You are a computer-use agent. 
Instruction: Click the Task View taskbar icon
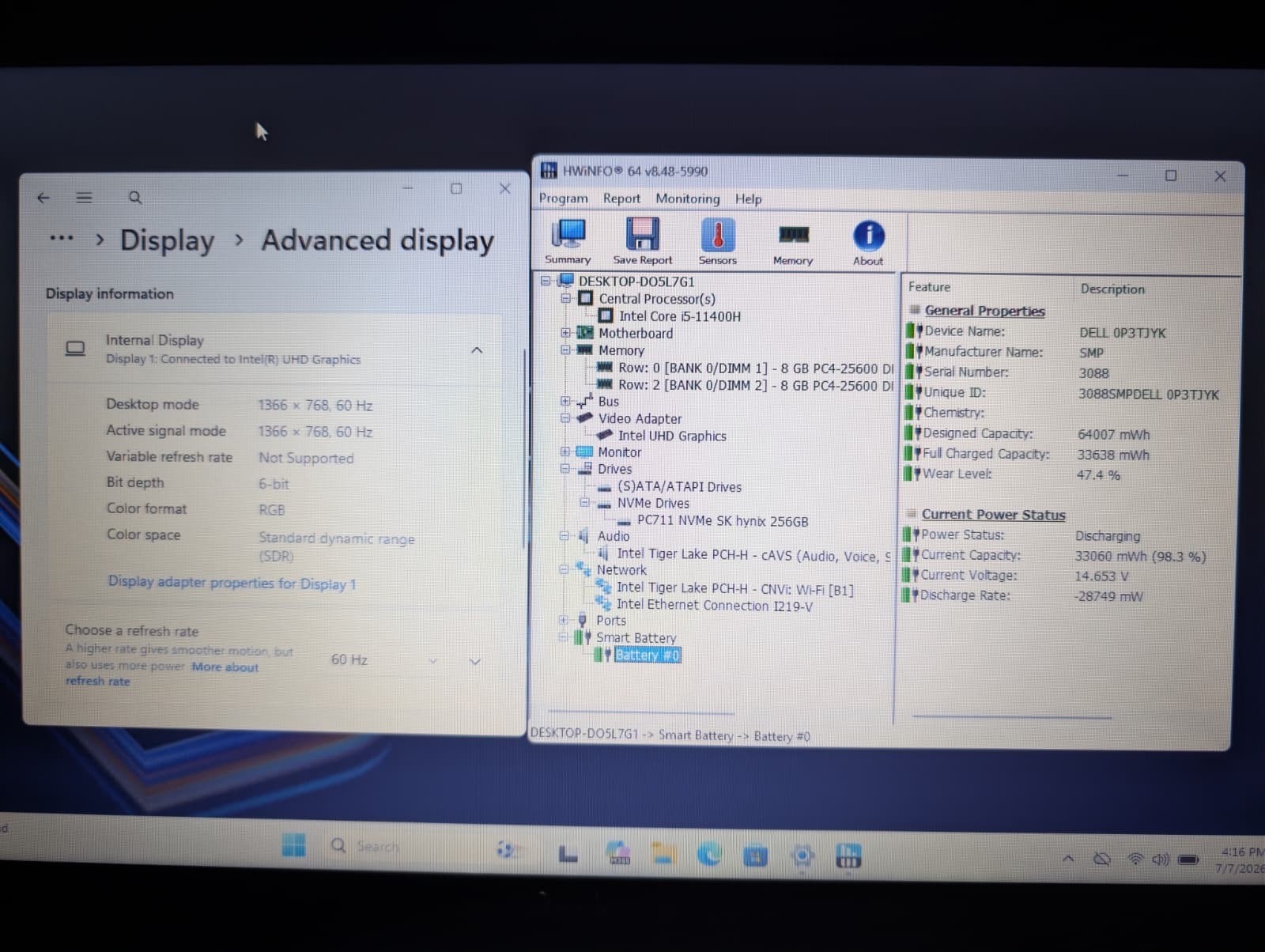click(568, 853)
